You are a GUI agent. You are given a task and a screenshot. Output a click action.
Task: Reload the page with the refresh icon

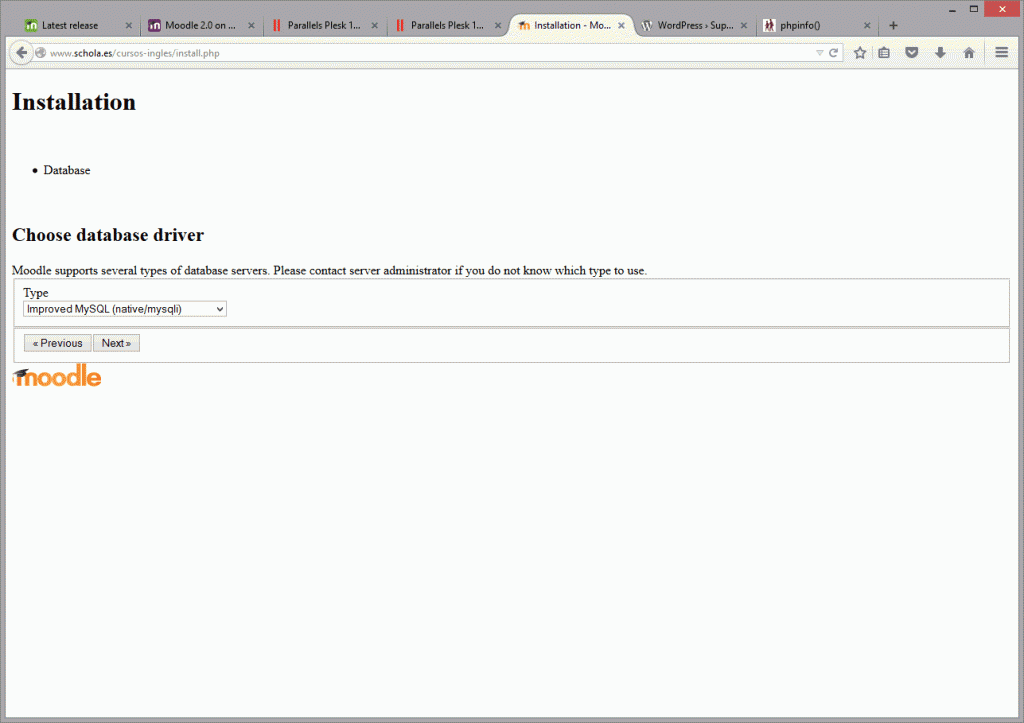[833, 53]
